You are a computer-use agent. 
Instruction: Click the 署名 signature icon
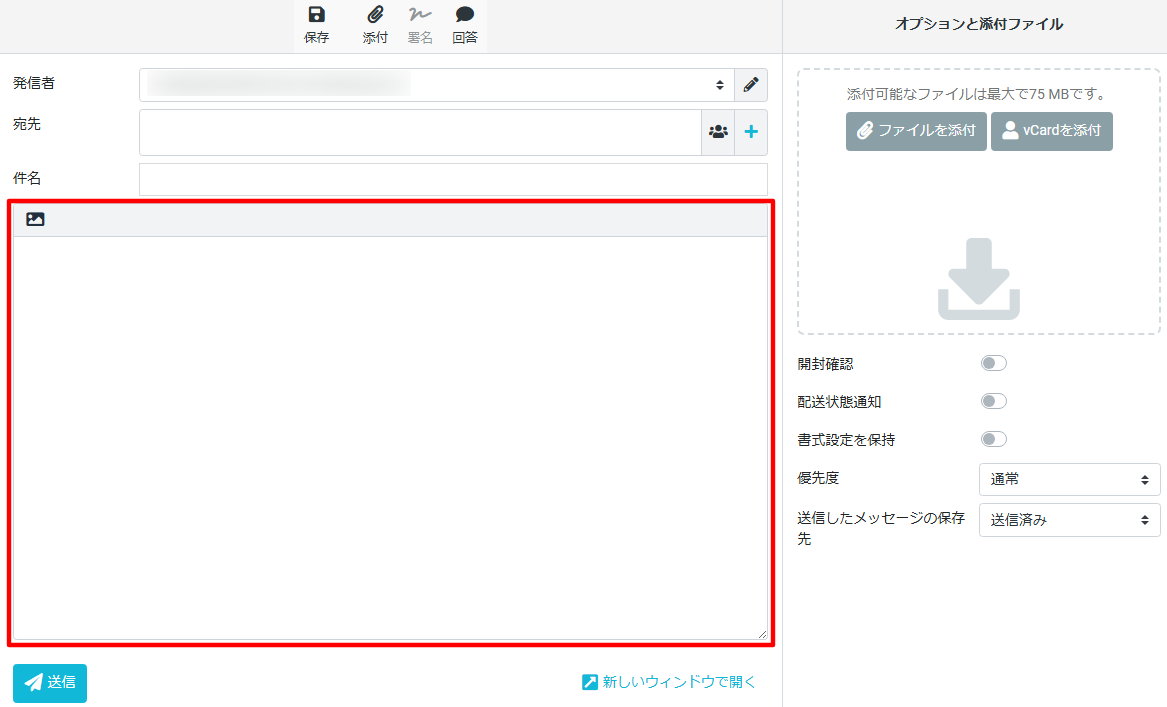coord(420,14)
